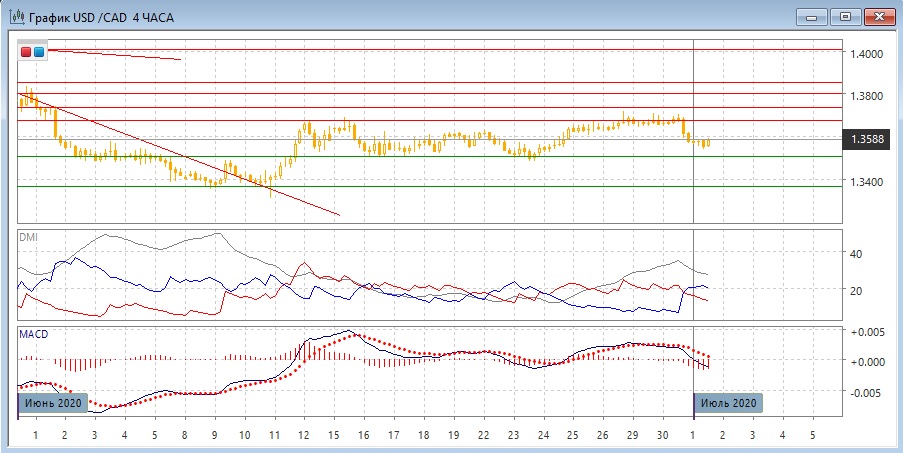Select the DMI indicator label
The height and width of the screenshot is (453, 903).
[31, 236]
